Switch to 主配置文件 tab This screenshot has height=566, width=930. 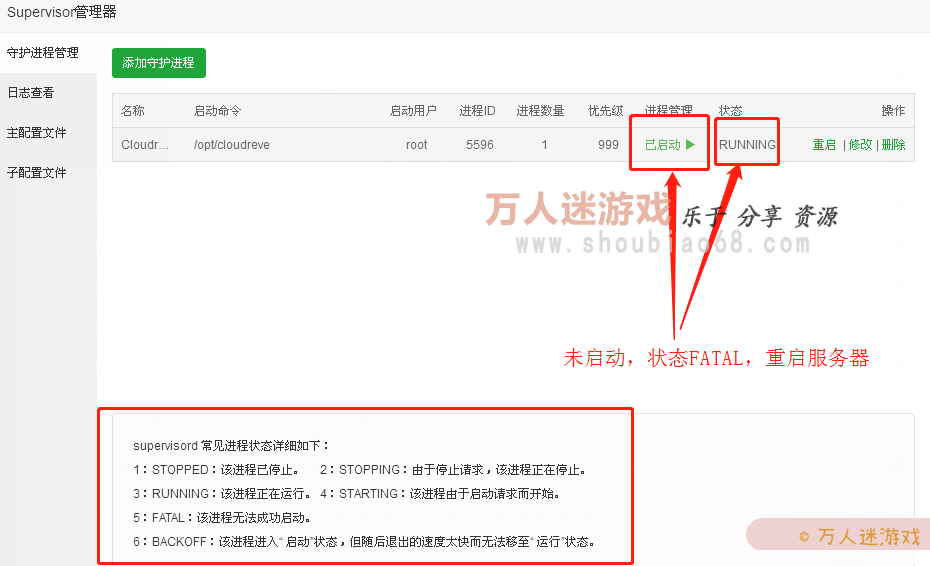[x=37, y=132]
